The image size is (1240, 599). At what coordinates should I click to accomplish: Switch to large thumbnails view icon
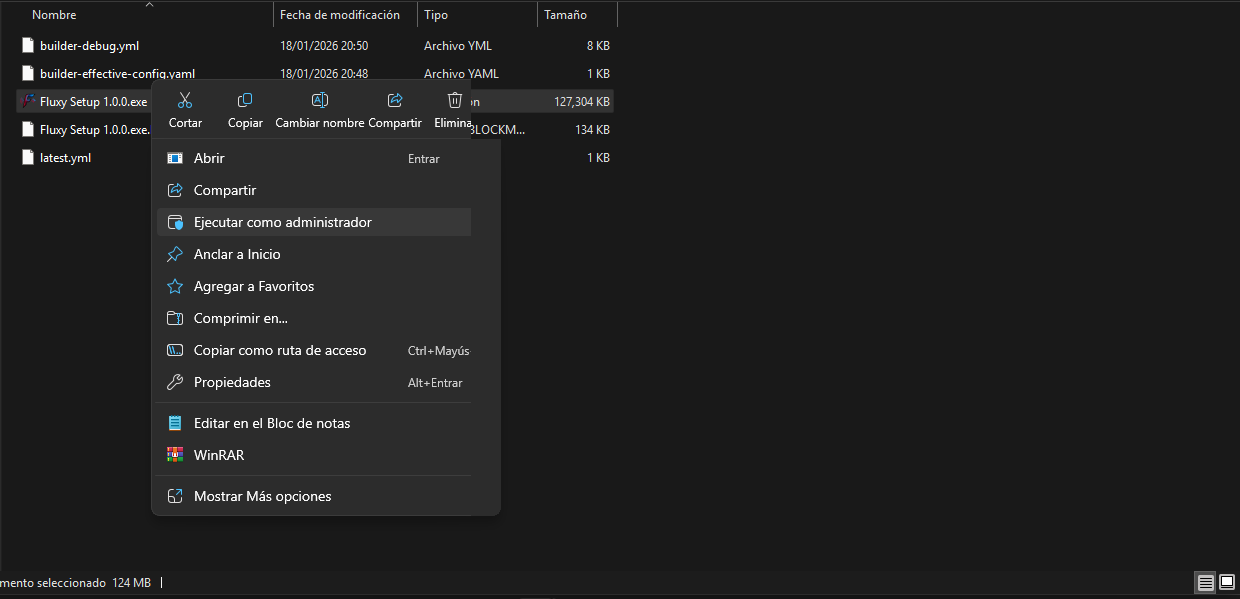click(1227, 582)
